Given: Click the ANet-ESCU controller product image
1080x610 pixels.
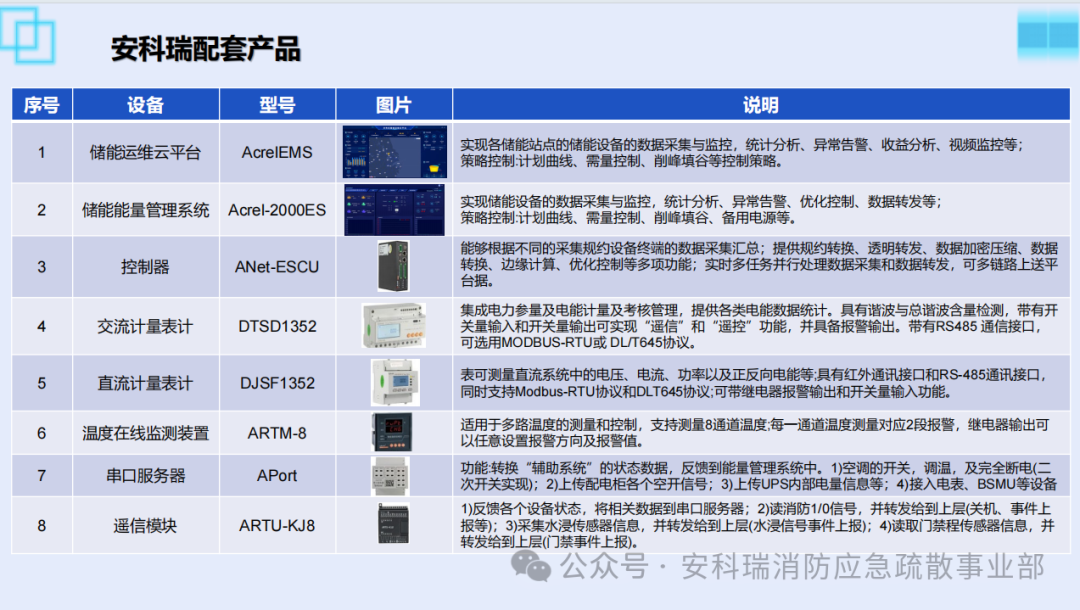Looking at the screenshot, I should coord(393,266).
